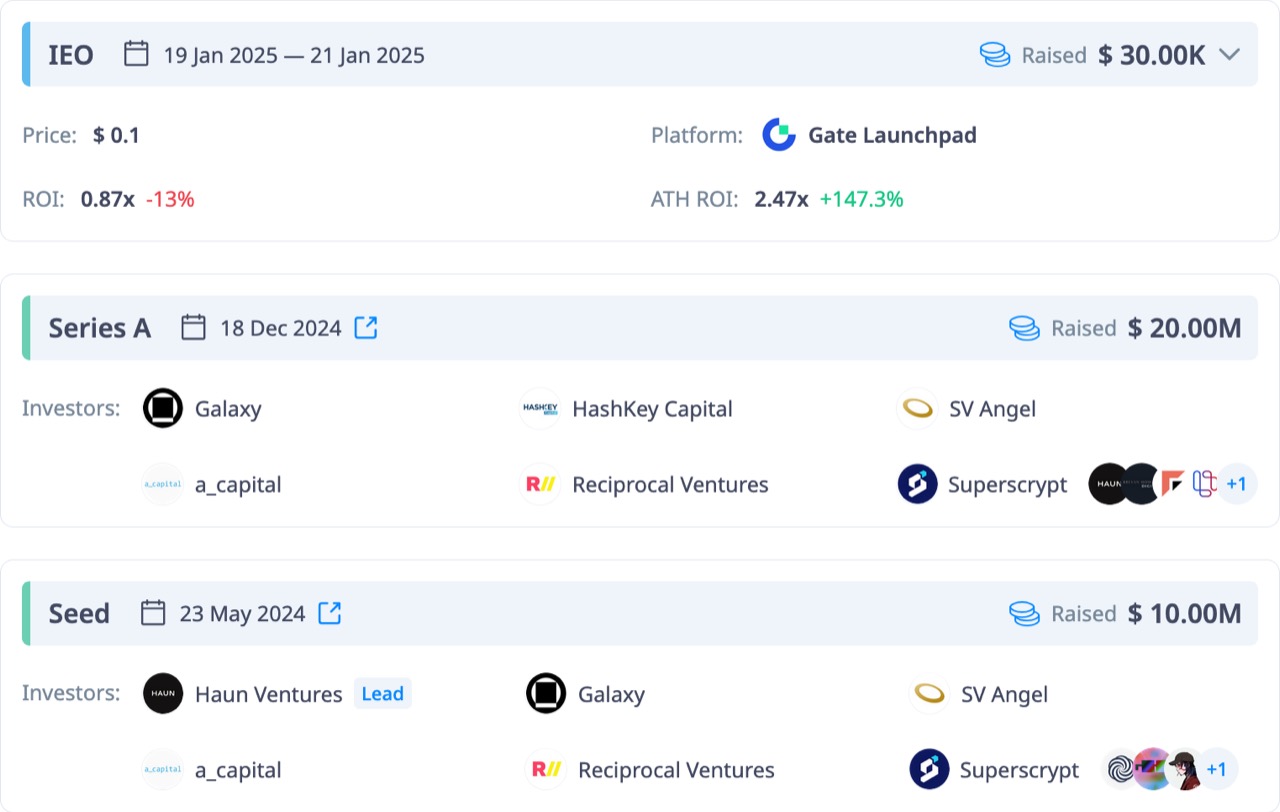Click the a_capital logo in Seed round
This screenshot has width=1280, height=812.
[x=163, y=770]
